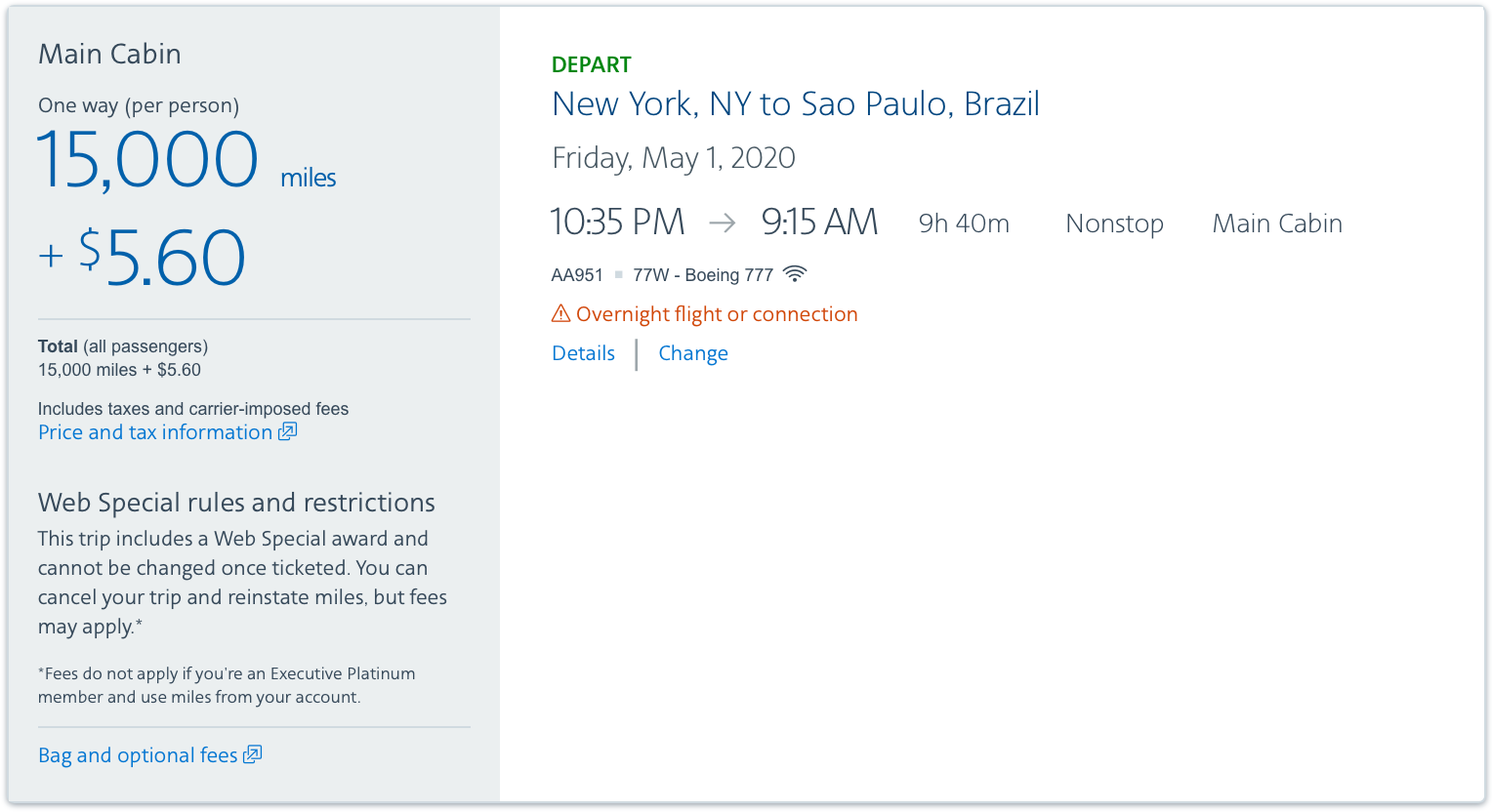Click the AA951 flight number
The image size is (1492, 812).
click(x=577, y=275)
